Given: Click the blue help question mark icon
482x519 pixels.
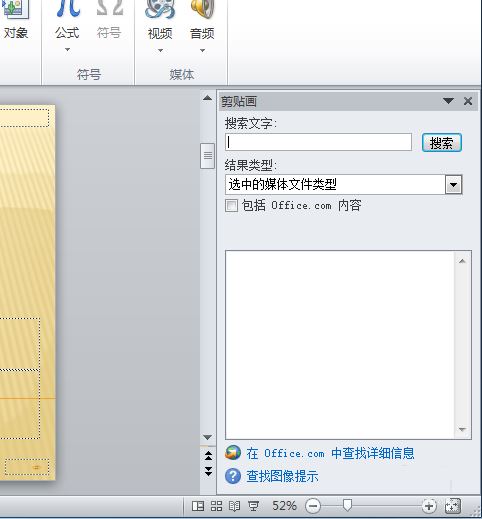Looking at the screenshot, I should pos(233,476).
